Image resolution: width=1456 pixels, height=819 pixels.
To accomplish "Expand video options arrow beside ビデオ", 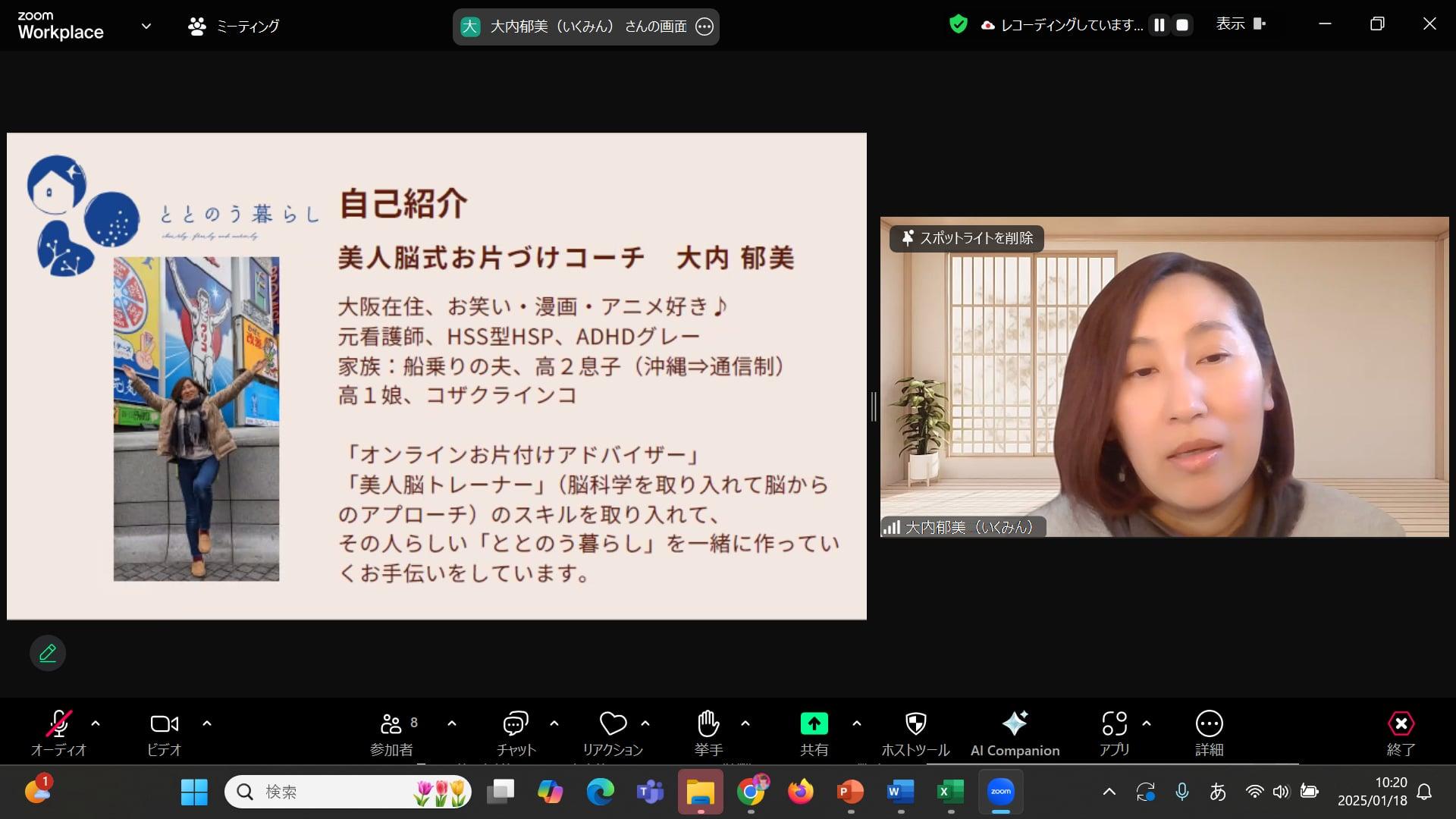I will pyautogui.click(x=207, y=723).
